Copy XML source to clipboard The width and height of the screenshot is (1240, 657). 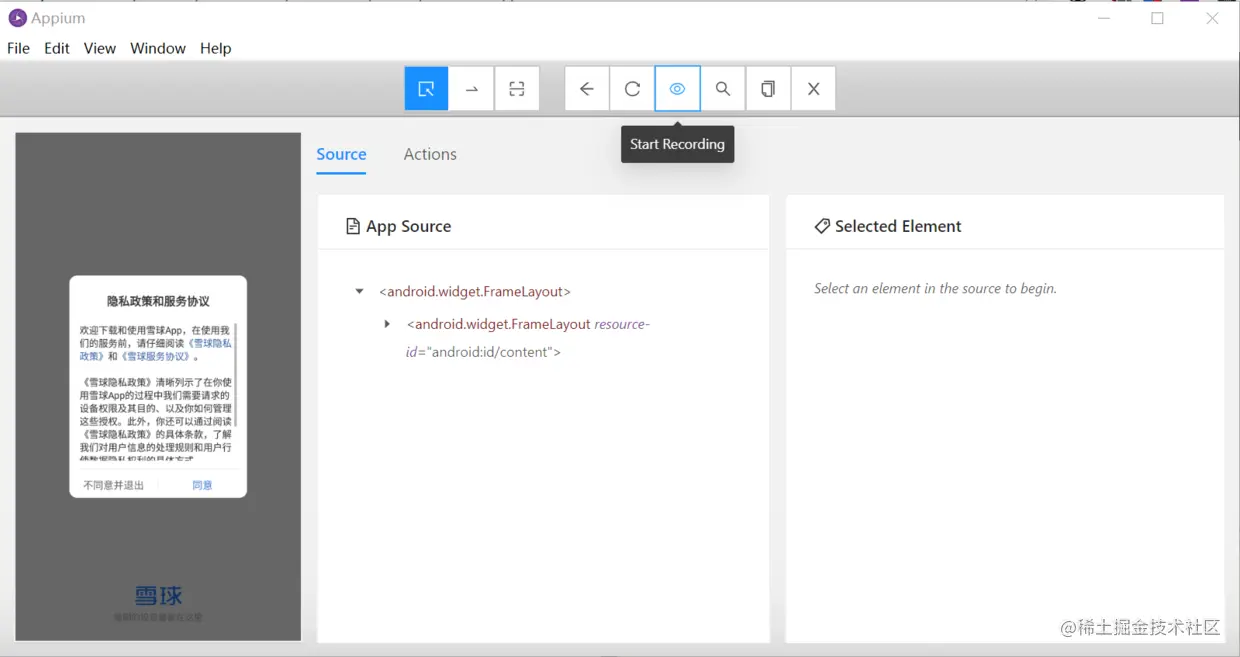click(x=768, y=89)
